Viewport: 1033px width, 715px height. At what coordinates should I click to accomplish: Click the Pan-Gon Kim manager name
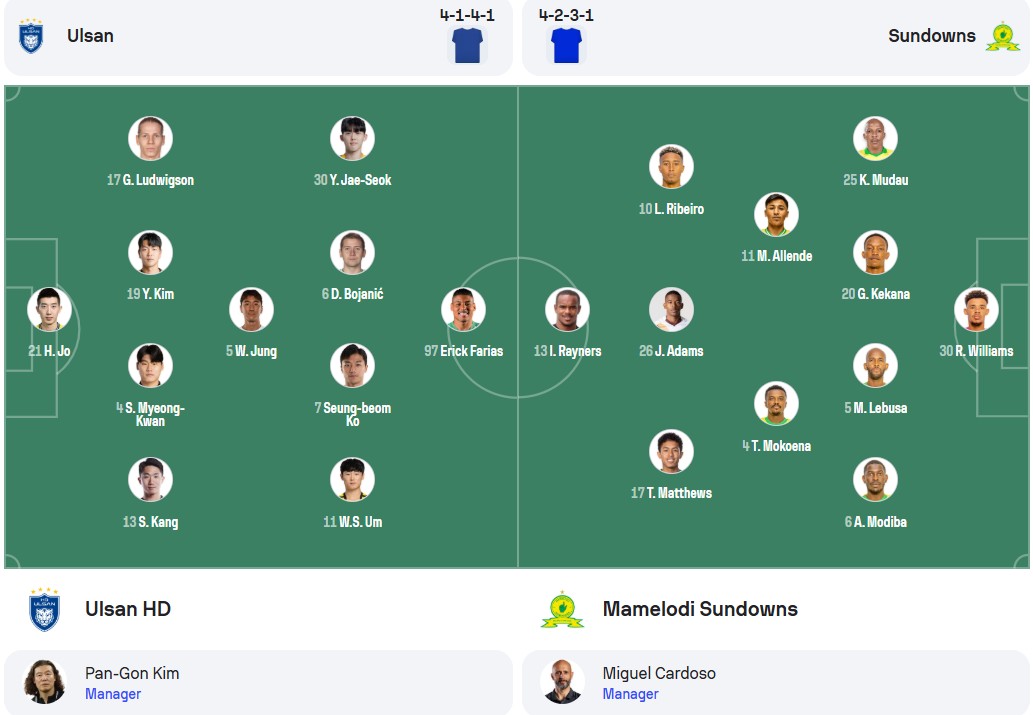[132, 673]
